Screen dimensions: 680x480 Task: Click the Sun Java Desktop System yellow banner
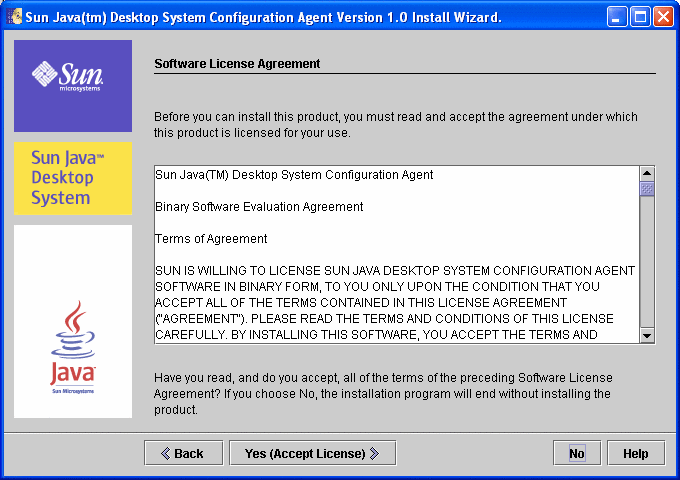coord(73,178)
